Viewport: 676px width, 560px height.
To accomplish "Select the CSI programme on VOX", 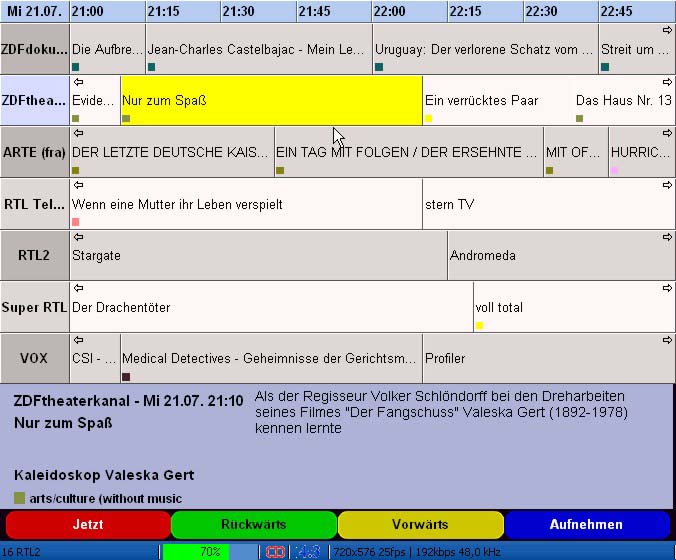I will pyautogui.click(x=95, y=358).
